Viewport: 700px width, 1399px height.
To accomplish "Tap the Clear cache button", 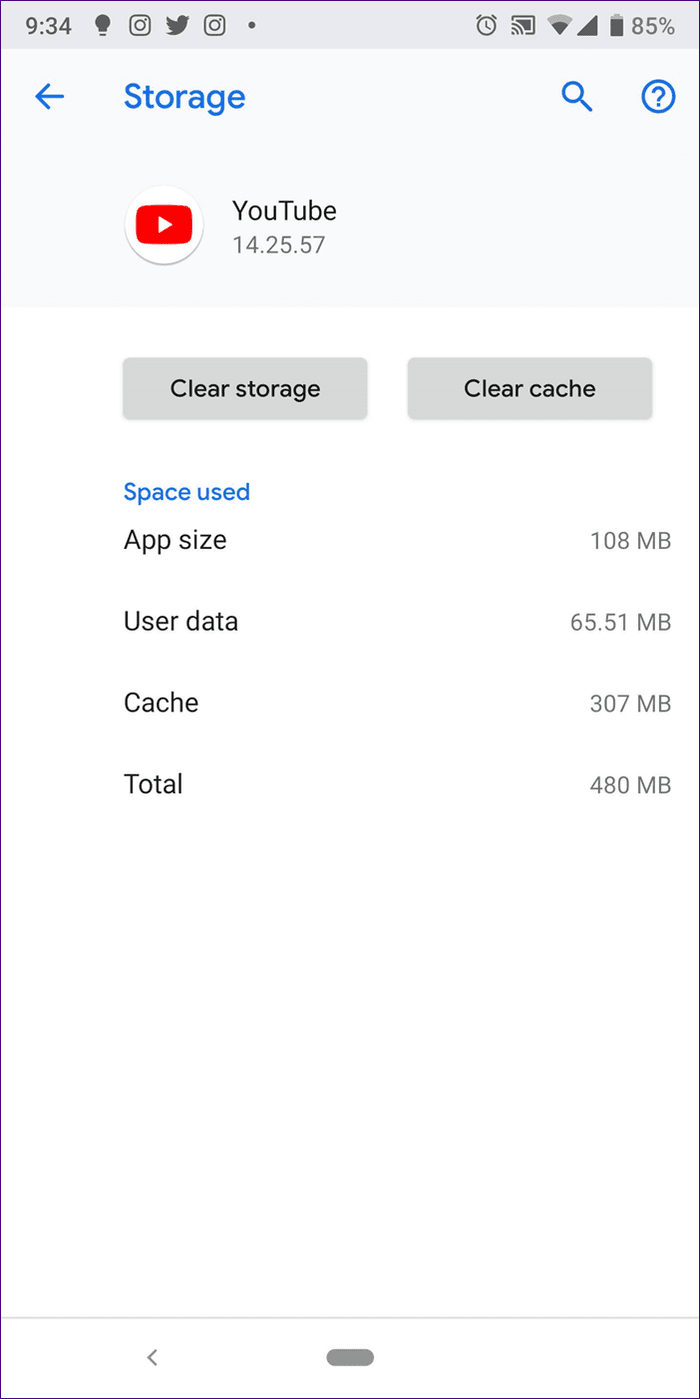I will coord(530,388).
